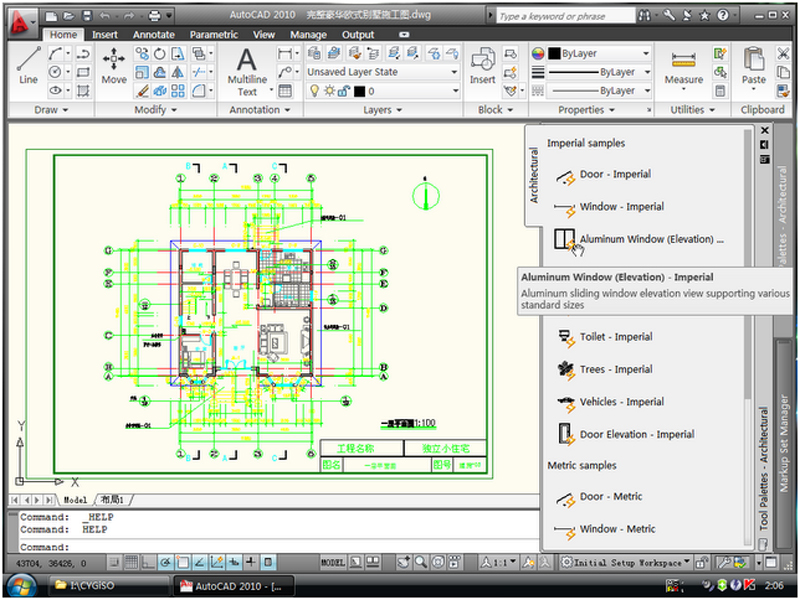Switch to the 布局1 layout tab
This screenshot has height=600, width=800.
(113, 500)
